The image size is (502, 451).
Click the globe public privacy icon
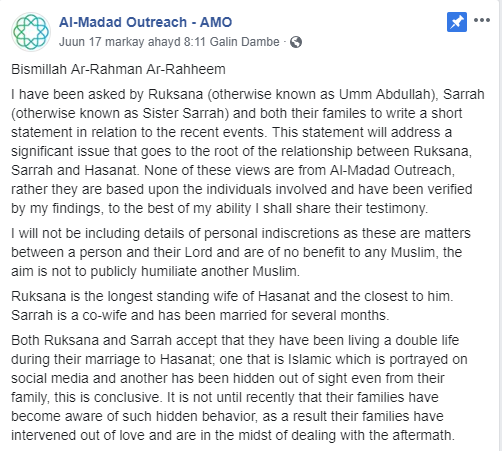296,42
